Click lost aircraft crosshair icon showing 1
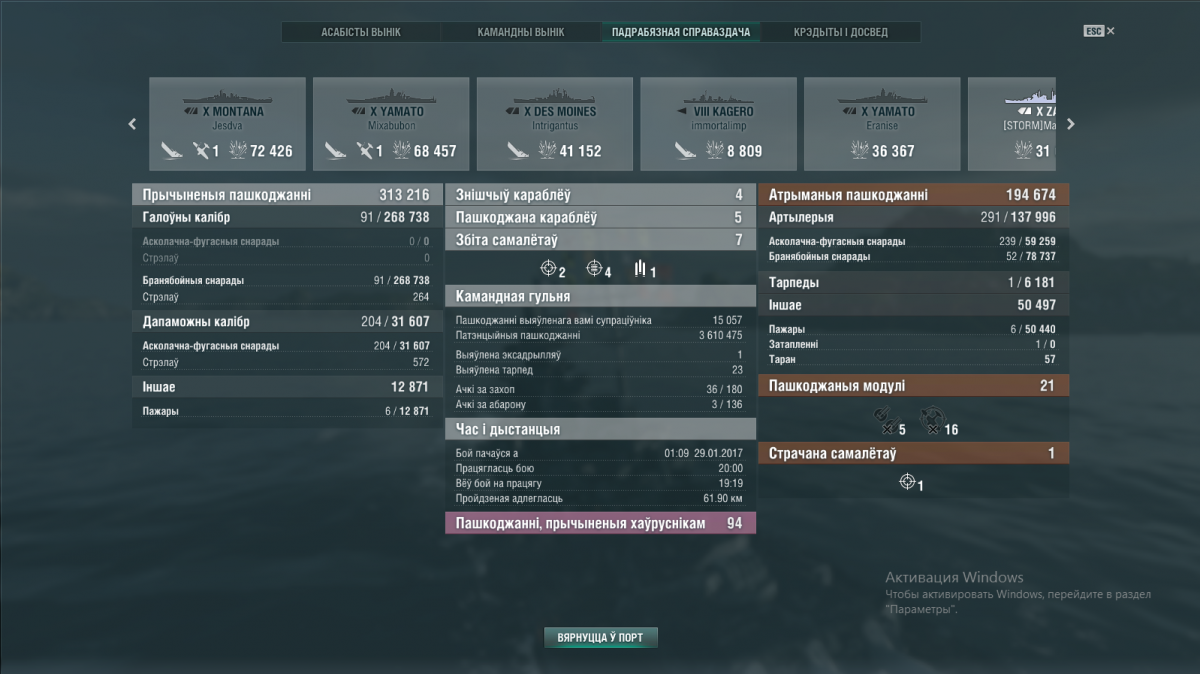1200x674 pixels. point(907,482)
